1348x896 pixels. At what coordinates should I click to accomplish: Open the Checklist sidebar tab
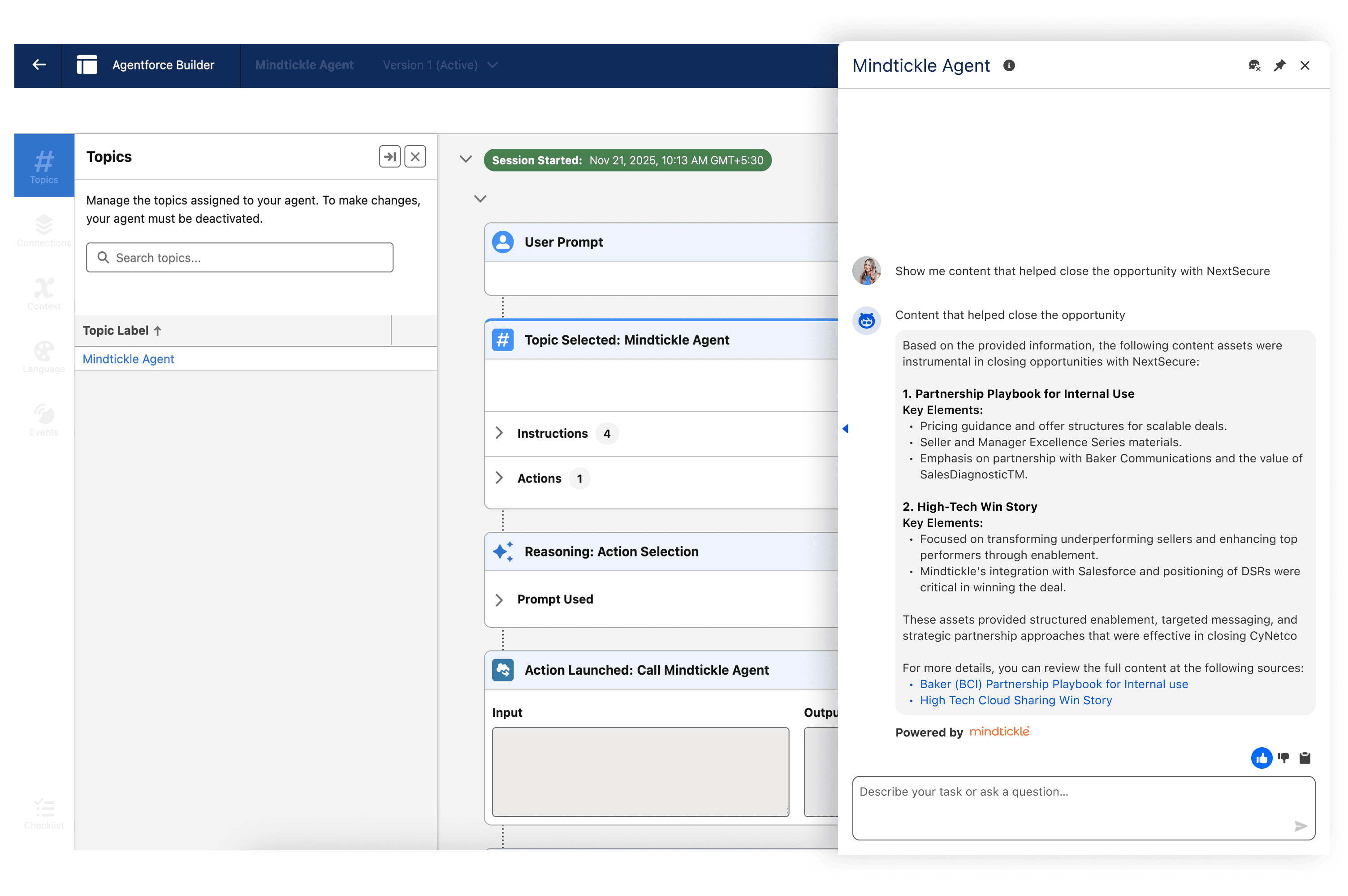[x=44, y=814]
